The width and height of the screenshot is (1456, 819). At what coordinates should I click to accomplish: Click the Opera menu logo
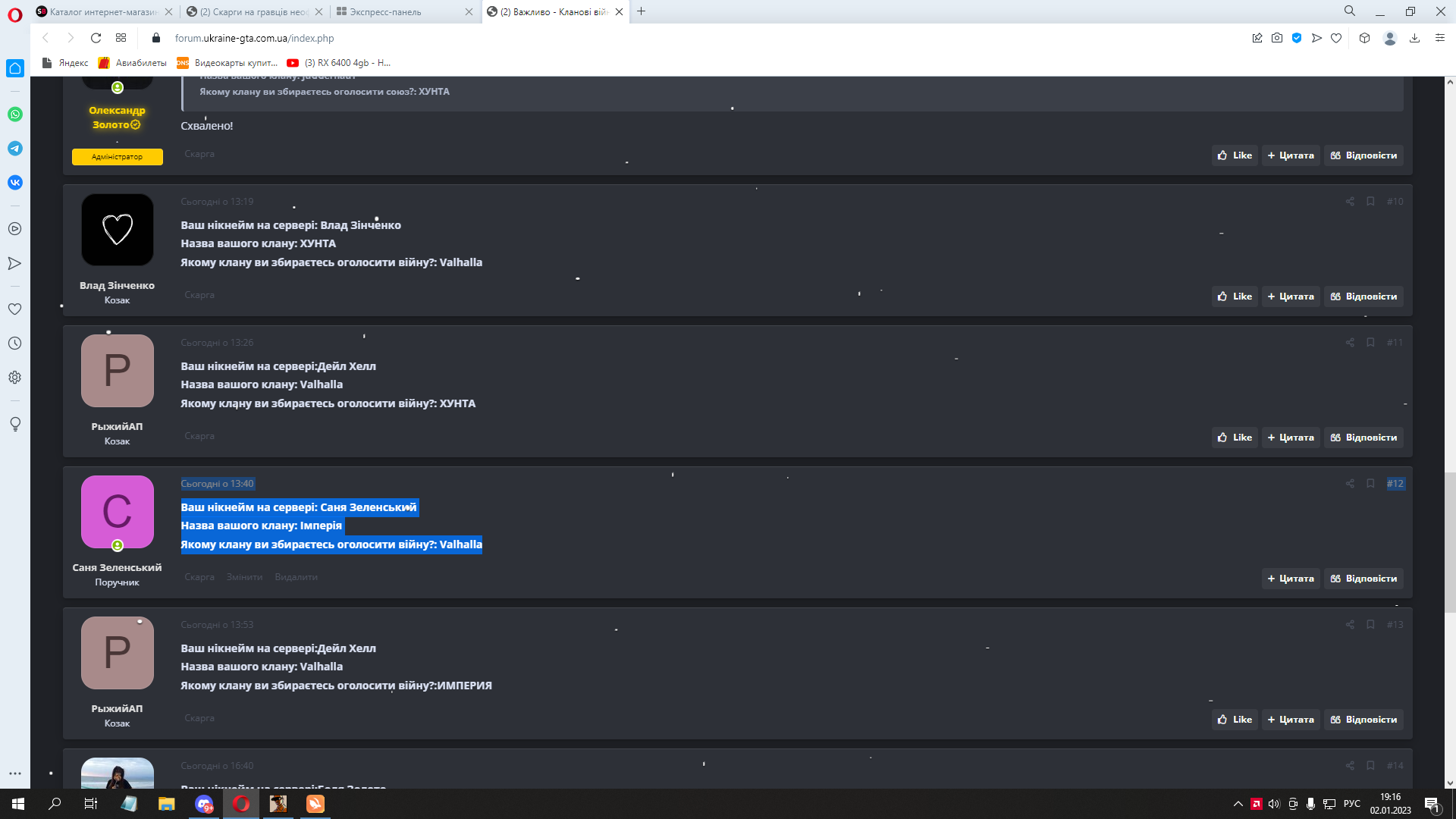(x=15, y=15)
